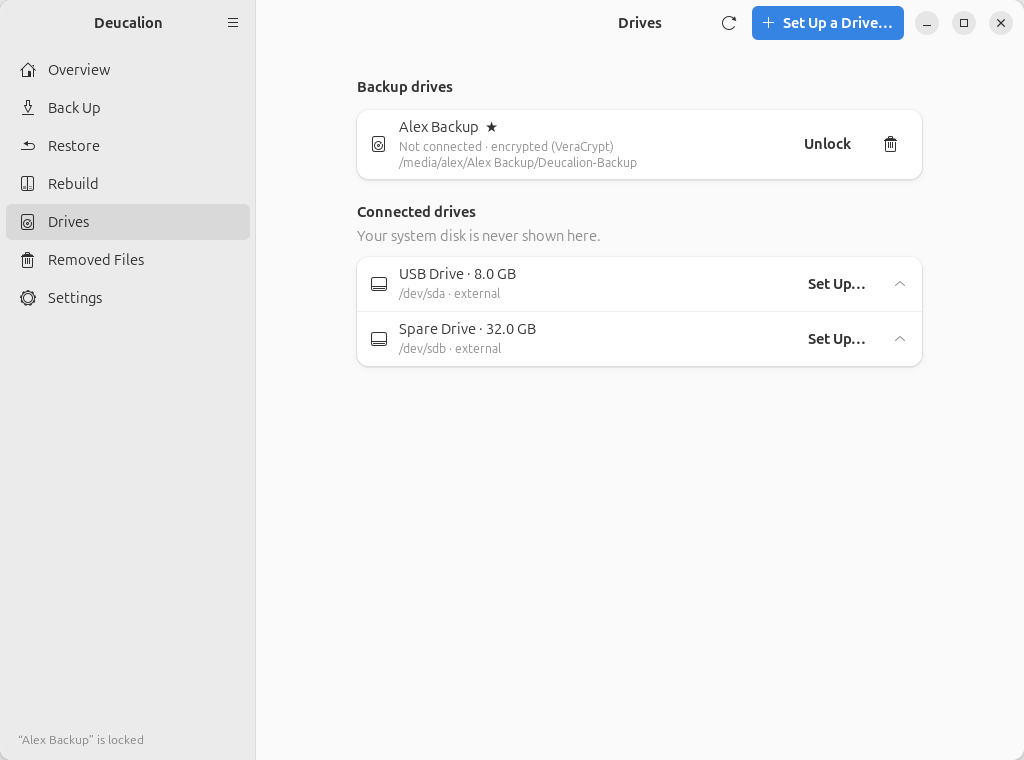Open the Rebuild page label
The width and height of the screenshot is (1024, 760).
73,183
